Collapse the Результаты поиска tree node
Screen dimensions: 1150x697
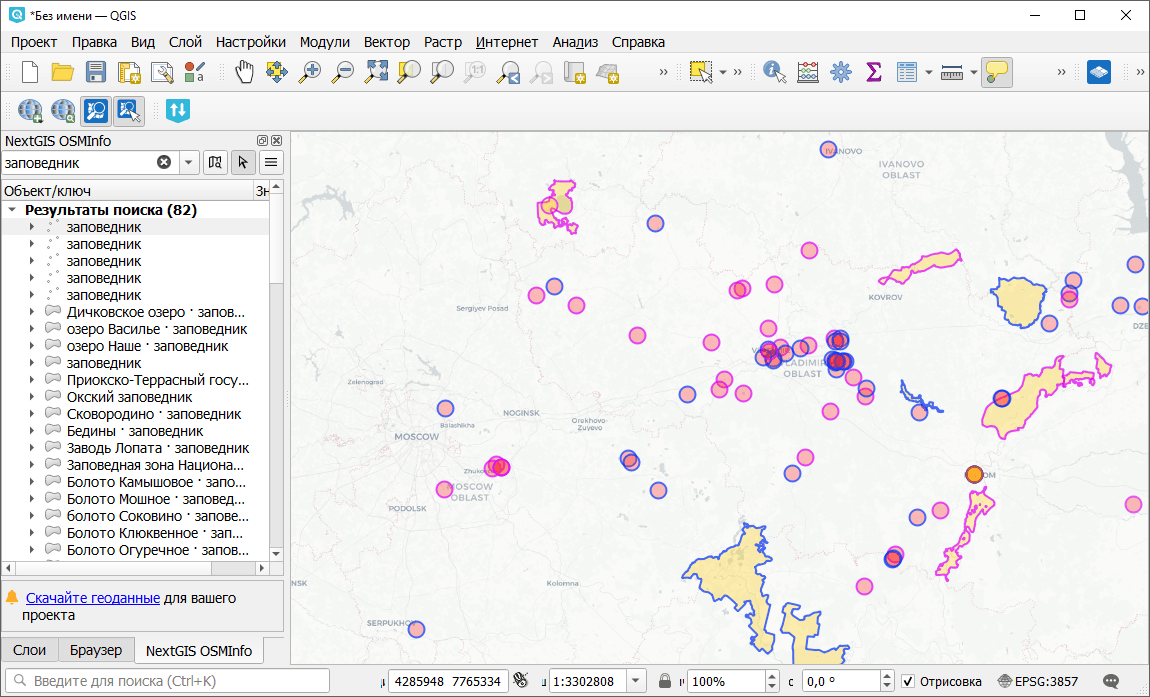[13, 210]
